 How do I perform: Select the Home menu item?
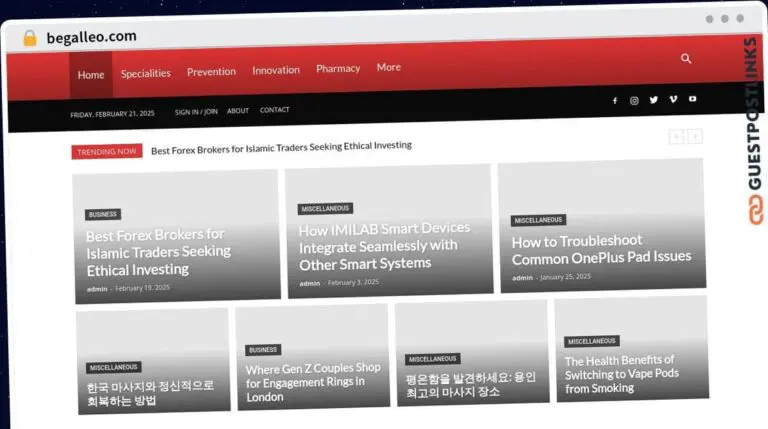pyautogui.click(x=91, y=75)
